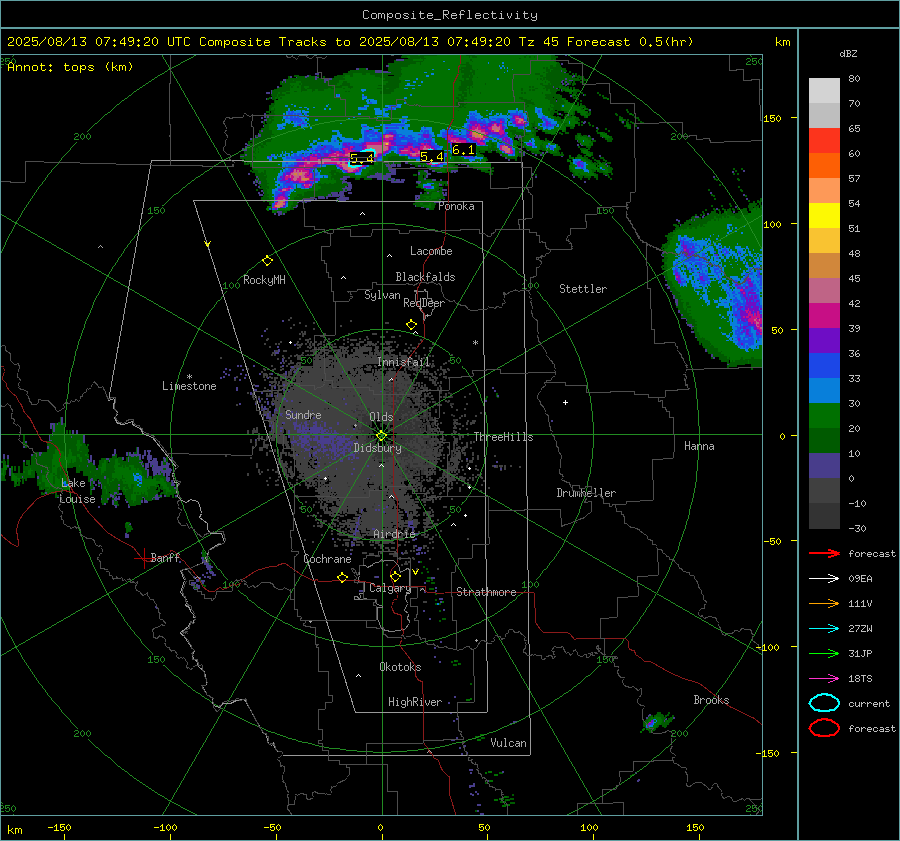Viewport: 900px width, 841px height.
Task: Click the red cross marker at Banff
Action: click(143, 558)
